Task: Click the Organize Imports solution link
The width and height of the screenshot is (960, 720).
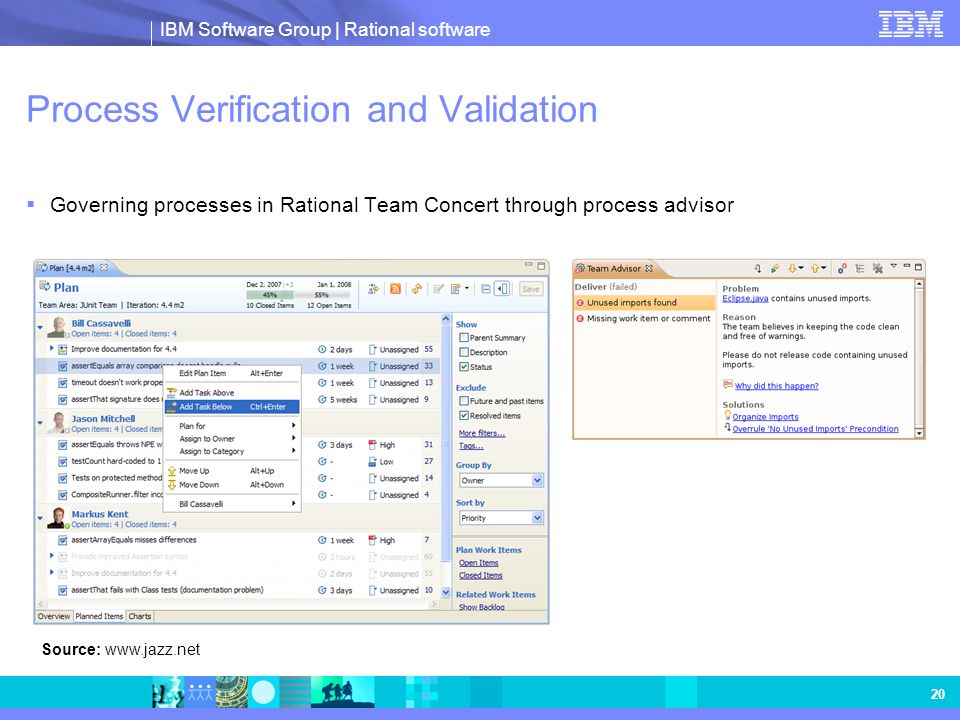Action: click(x=765, y=417)
